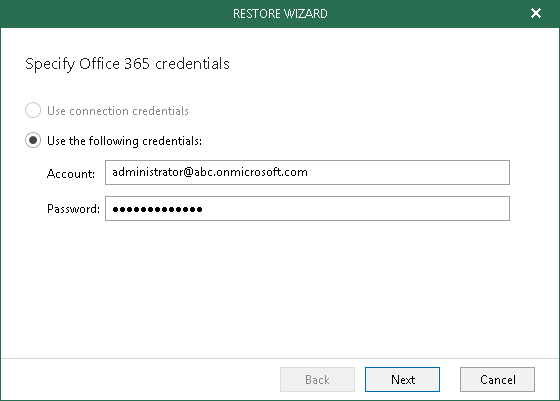Screen dimensions: 560x401
Task: Click the Password: label
Action: (73, 209)
